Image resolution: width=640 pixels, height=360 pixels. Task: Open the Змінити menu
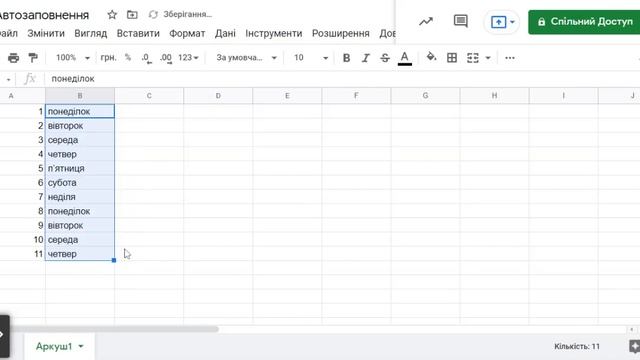click(46, 33)
